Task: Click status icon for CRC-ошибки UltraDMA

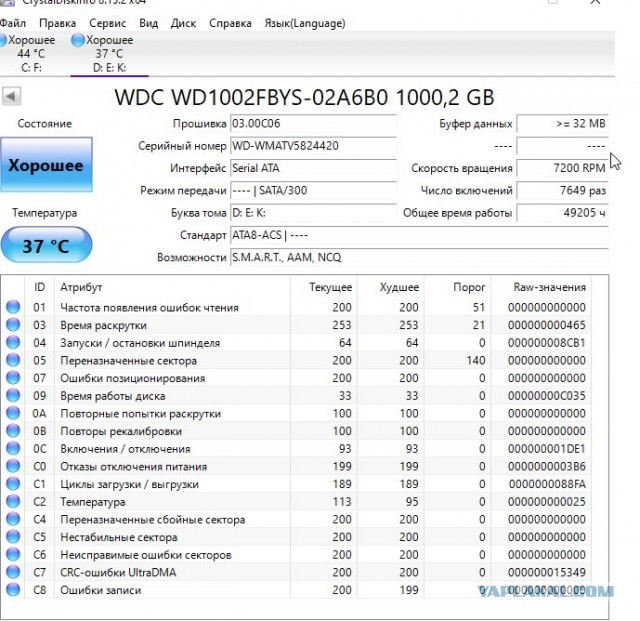Action: [13, 572]
